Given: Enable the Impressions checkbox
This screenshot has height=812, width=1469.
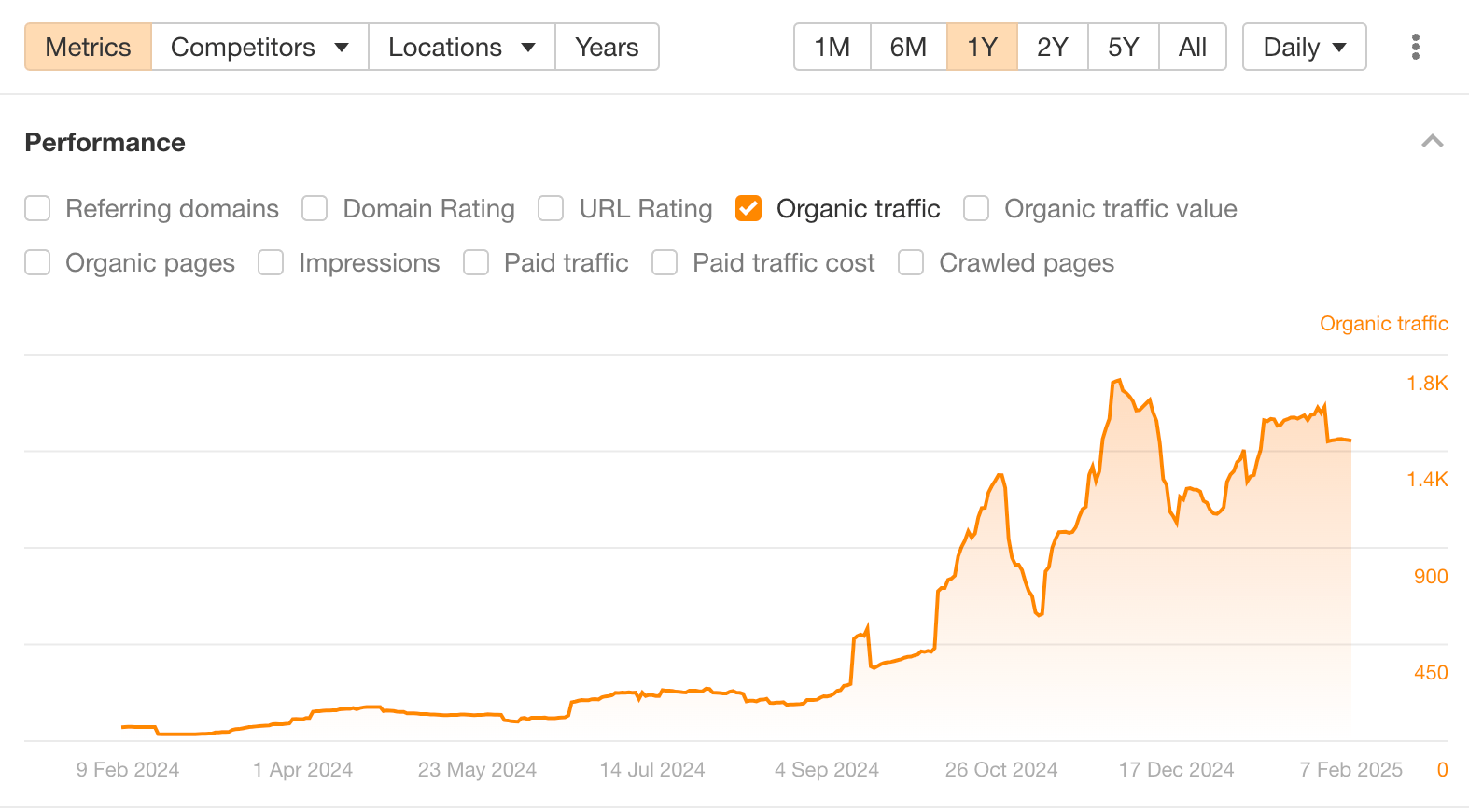Looking at the screenshot, I should (271, 262).
